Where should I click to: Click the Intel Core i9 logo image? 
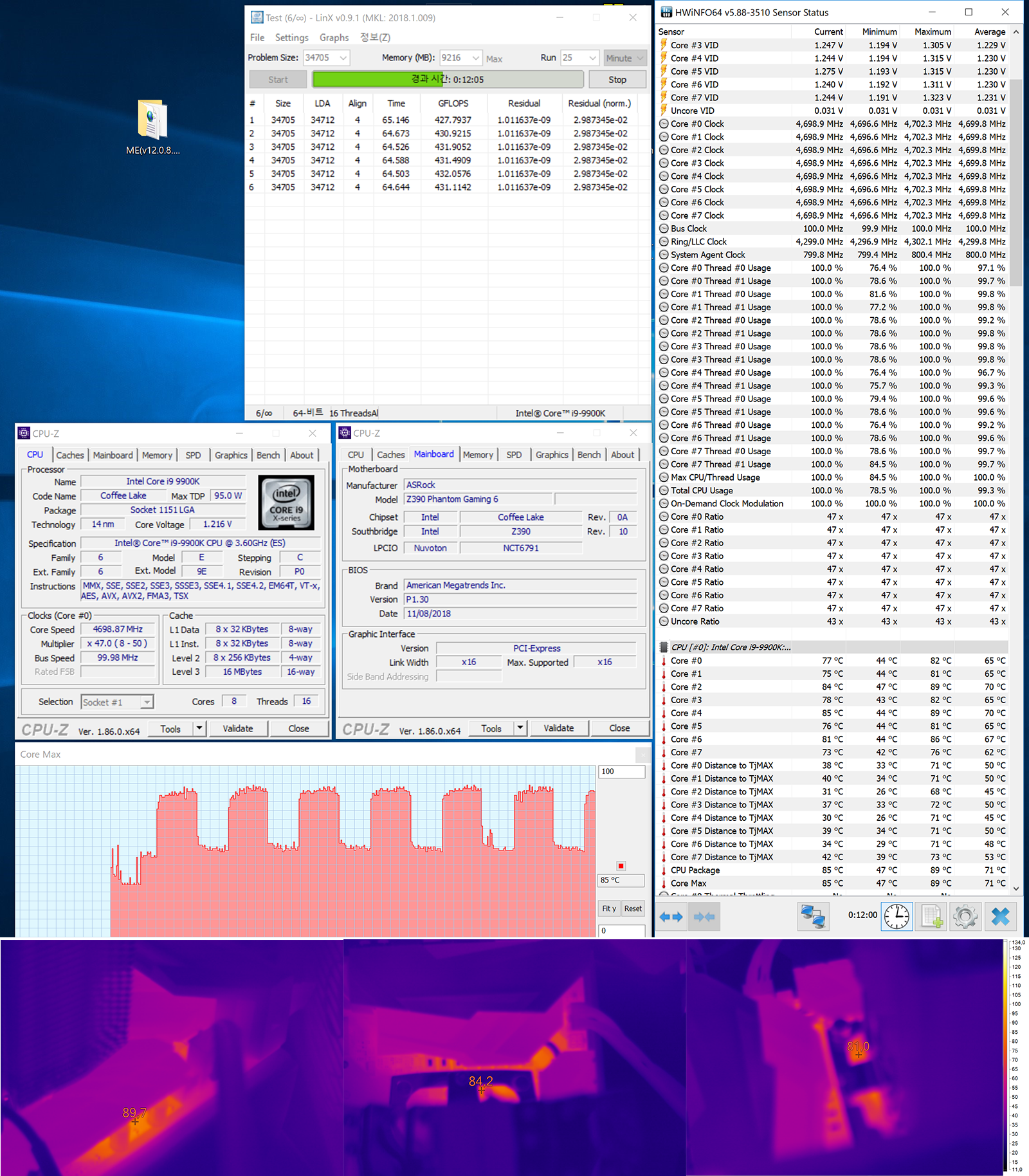pos(286,502)
